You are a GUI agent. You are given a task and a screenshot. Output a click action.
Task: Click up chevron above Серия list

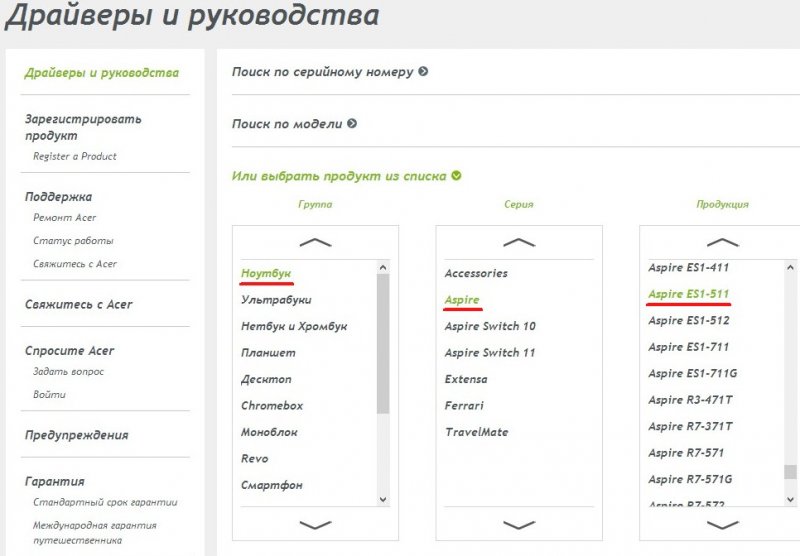pos(519,242)
